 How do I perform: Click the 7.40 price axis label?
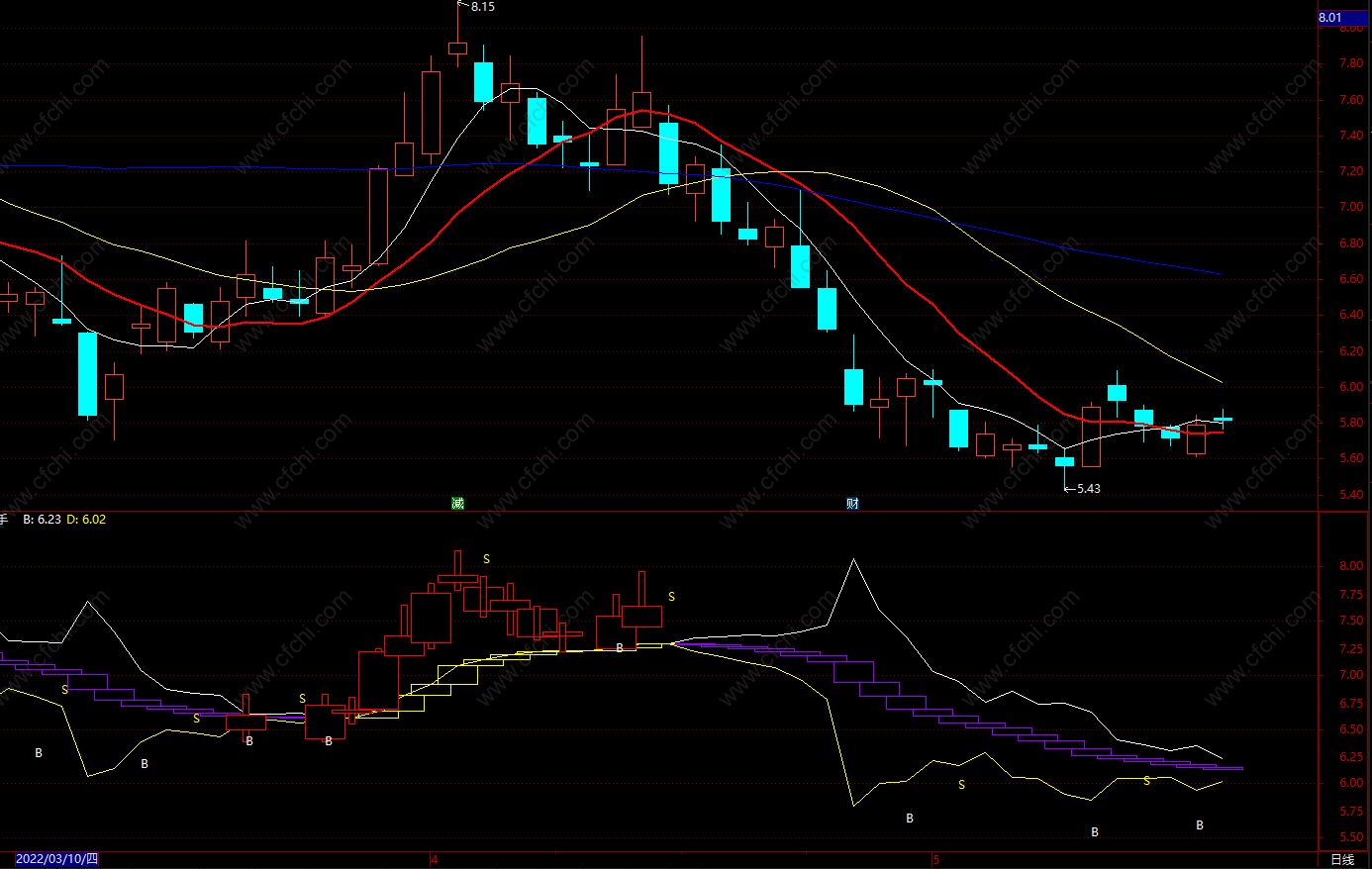1351,136
